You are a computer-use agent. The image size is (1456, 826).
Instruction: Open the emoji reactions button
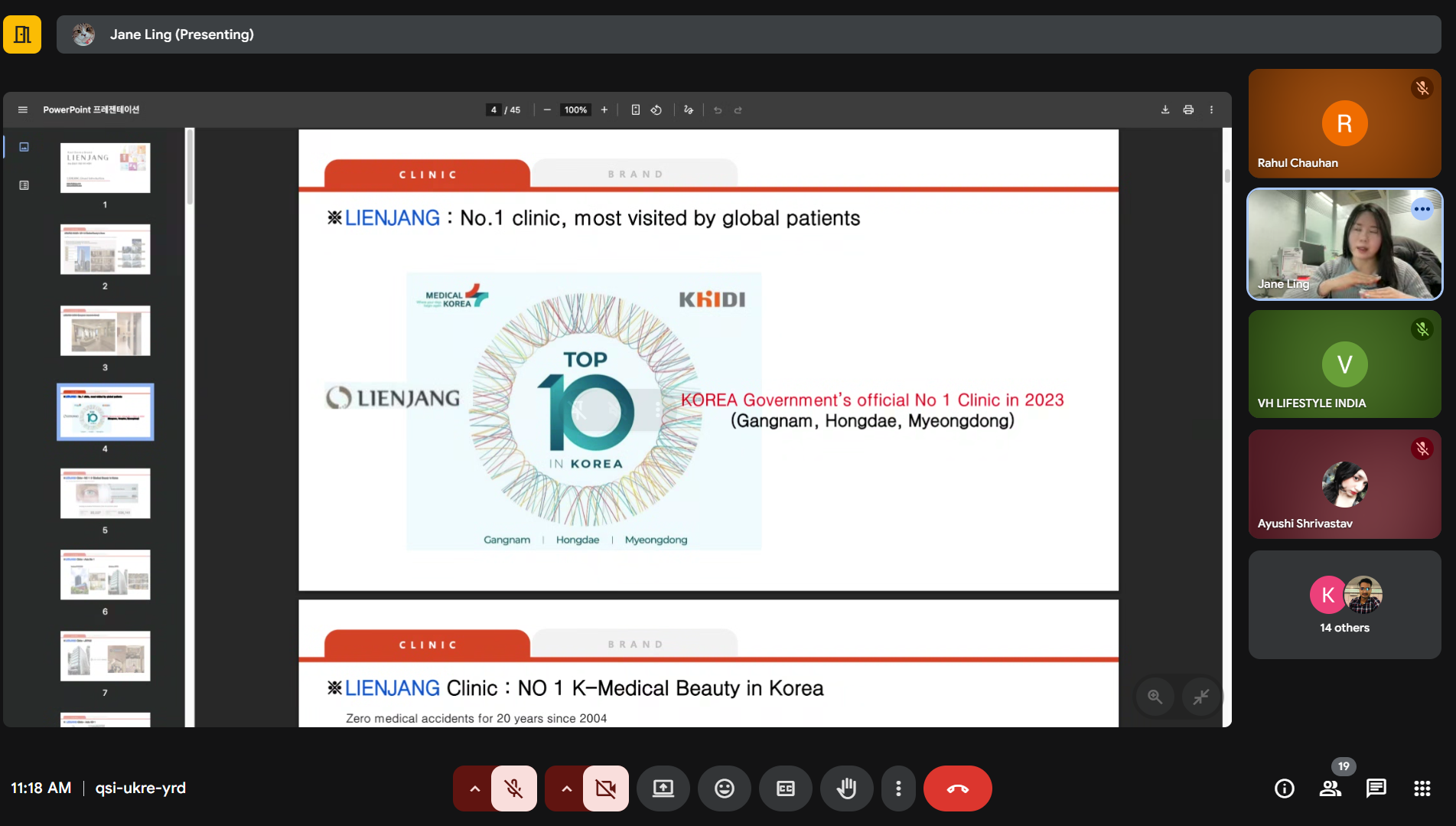(x=724, y=788)
